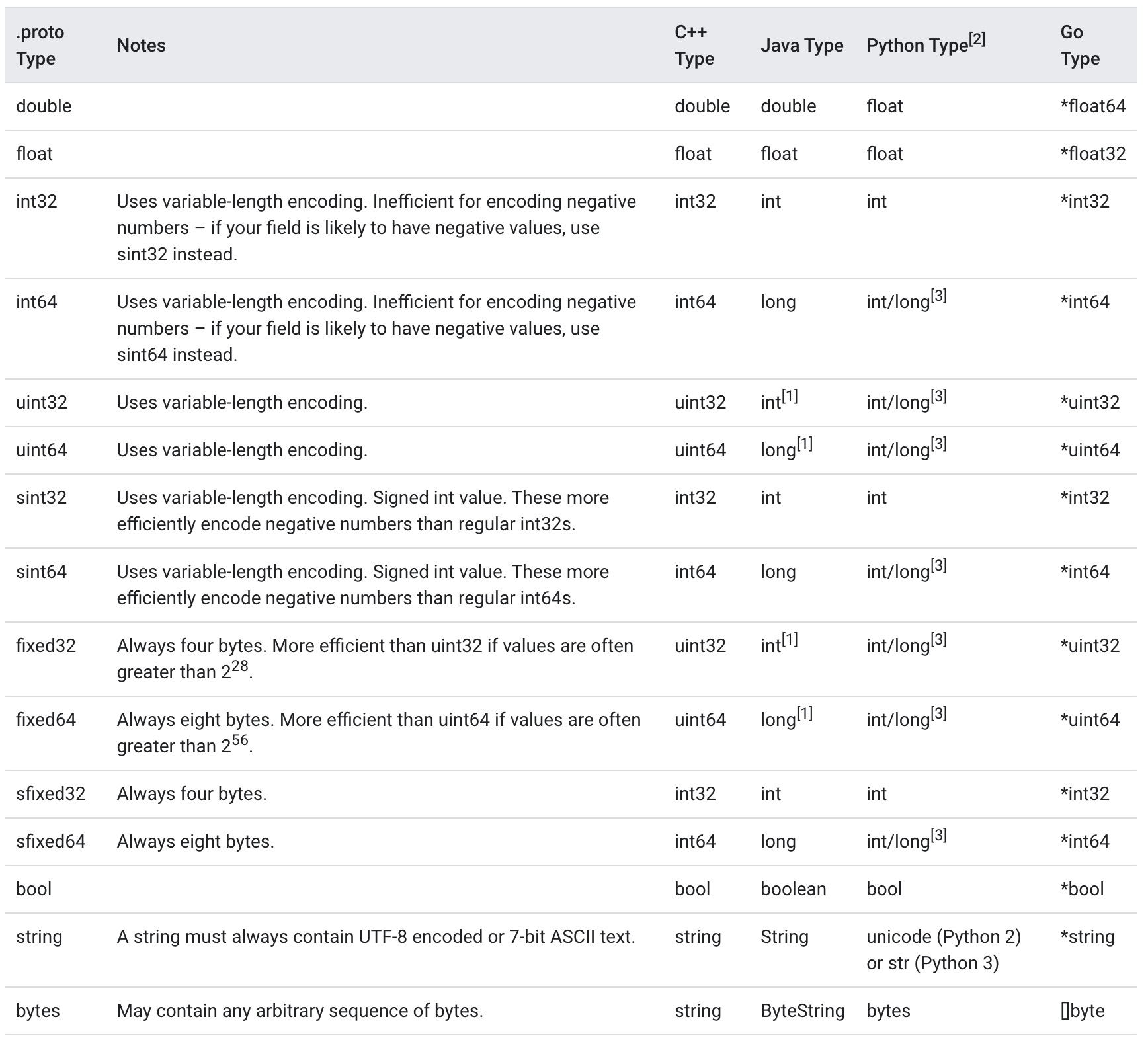Screen dimensions: 1148x1042
Task: Click the 'Python Type' column header text
Action: (x=917, y=46)
